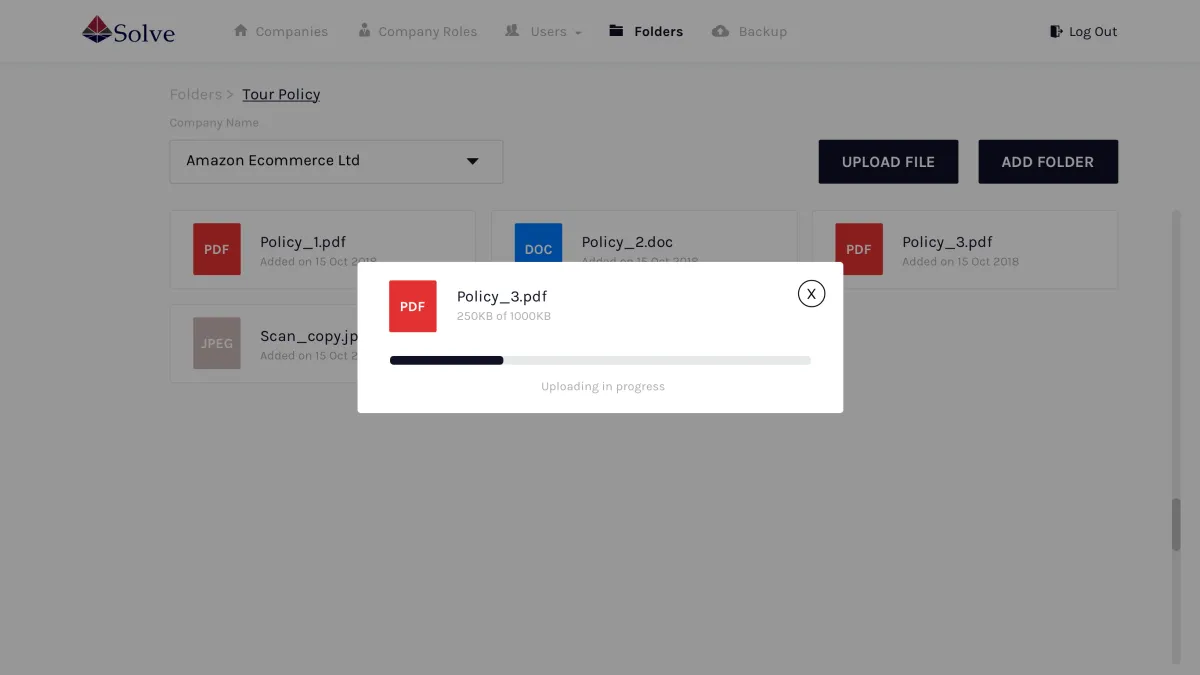
Task: Click the log out door icon
Action: tap(1056, 31)
